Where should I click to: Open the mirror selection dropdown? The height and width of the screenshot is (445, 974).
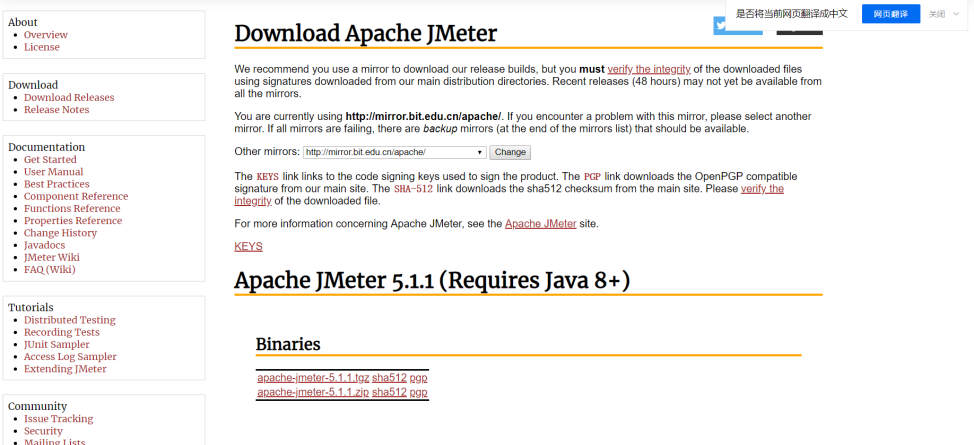click(x=394, y=152)
